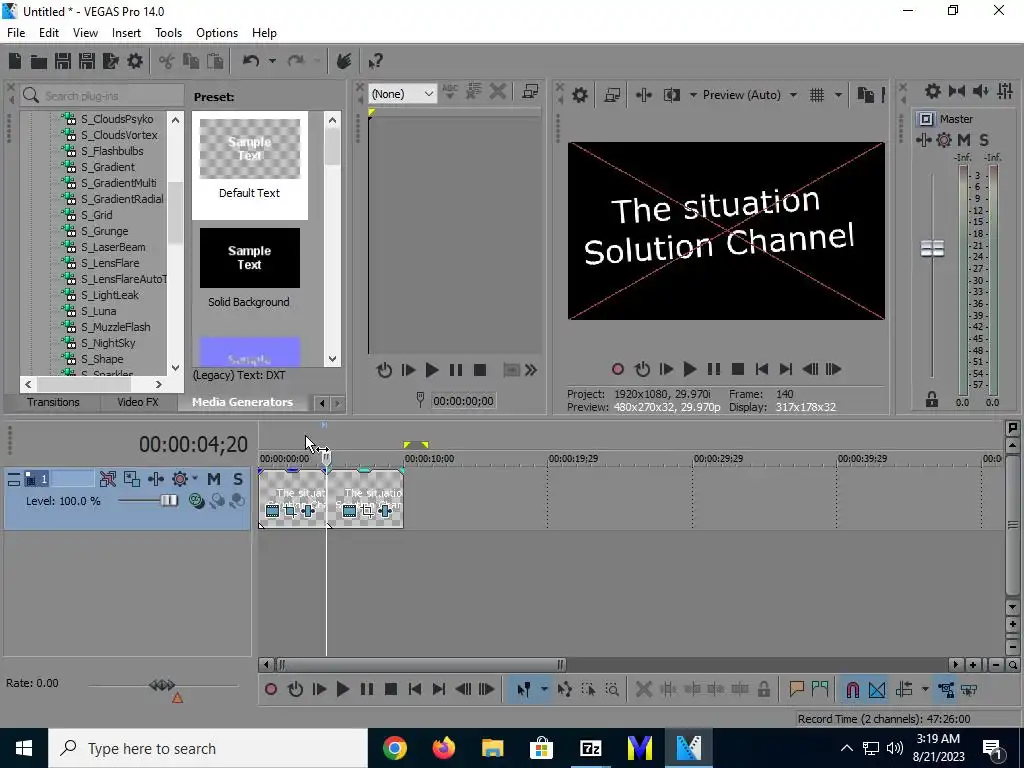1024x768 pixels.
Task: Switch to the Transitions tab
Action: click(53, 402)
